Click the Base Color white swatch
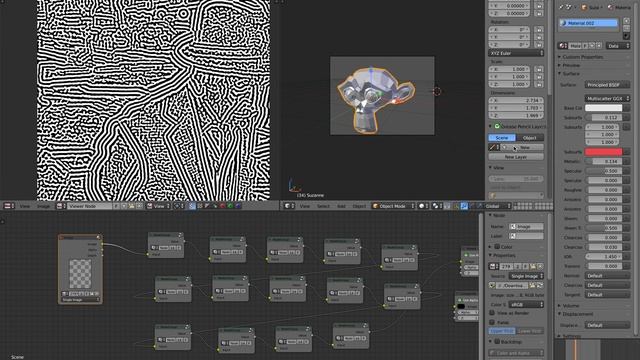This screenshot has width=640, height=360. (603, 108)
